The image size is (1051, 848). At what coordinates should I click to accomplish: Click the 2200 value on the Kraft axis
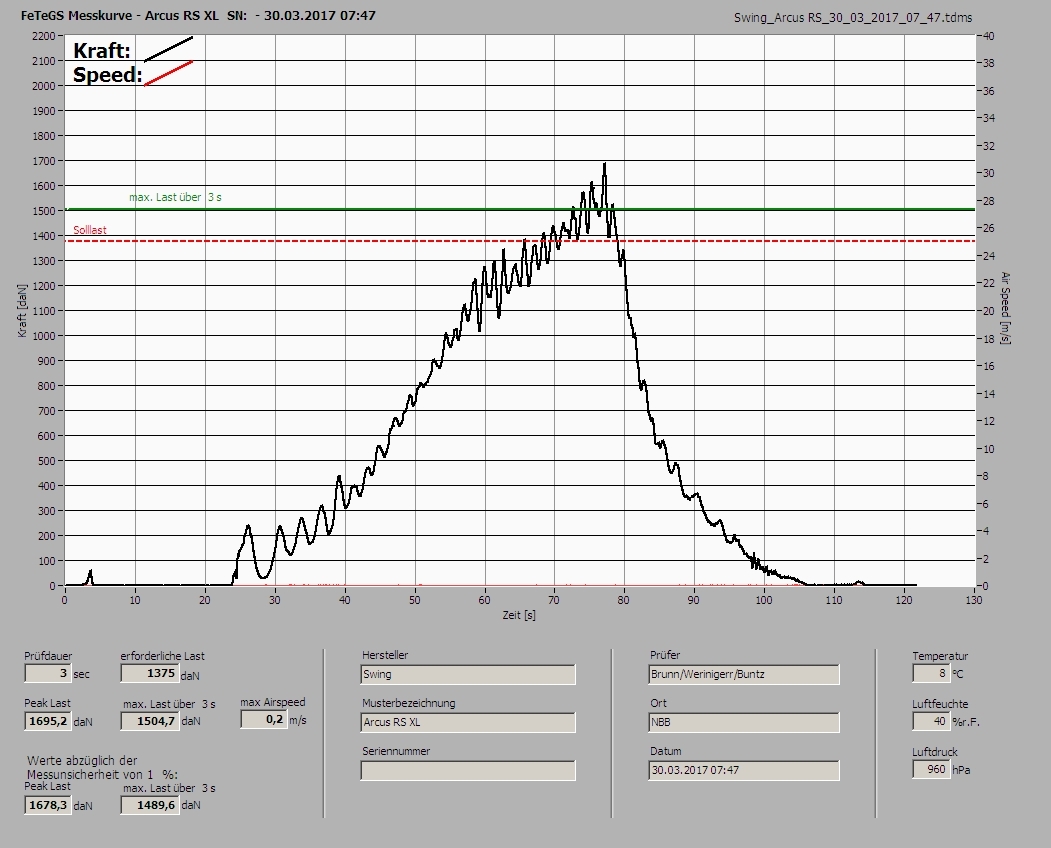tap(43, 36)
